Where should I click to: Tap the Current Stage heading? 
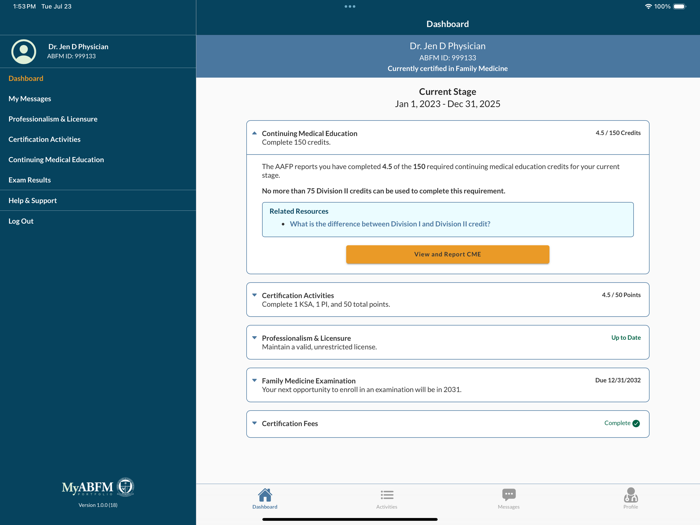(x=447, y=92)
